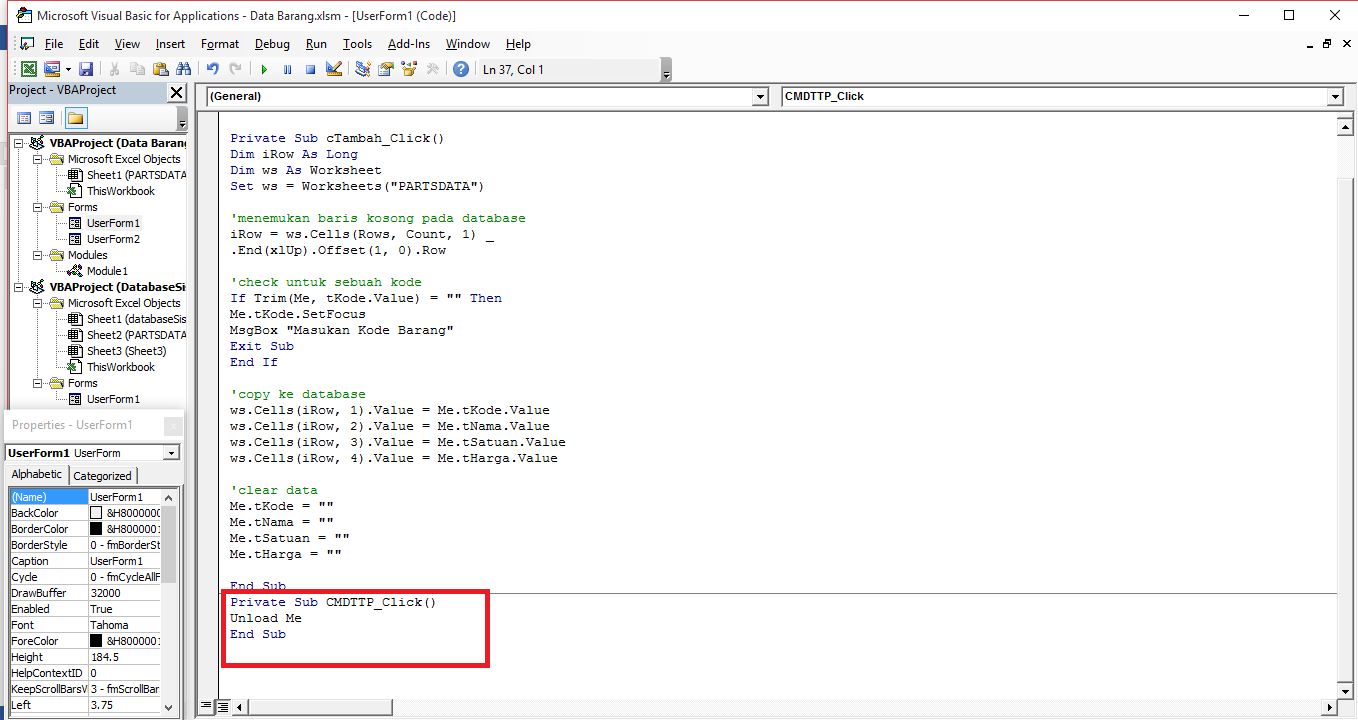Click the Reset button icon
The image size is (1358, 720).
(312, 68)
